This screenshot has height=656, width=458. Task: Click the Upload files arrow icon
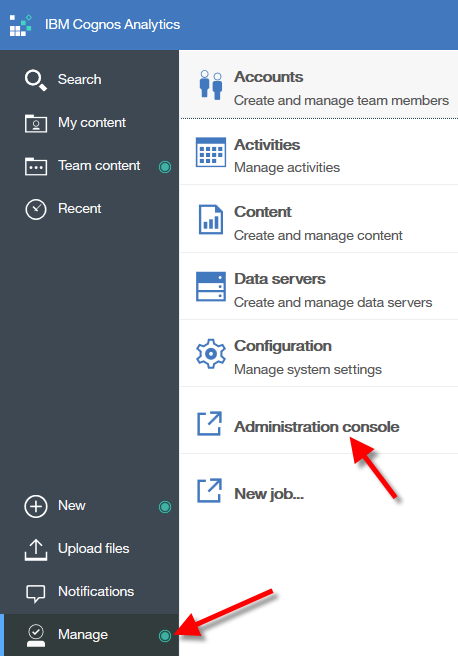click(x=36, y=549)
